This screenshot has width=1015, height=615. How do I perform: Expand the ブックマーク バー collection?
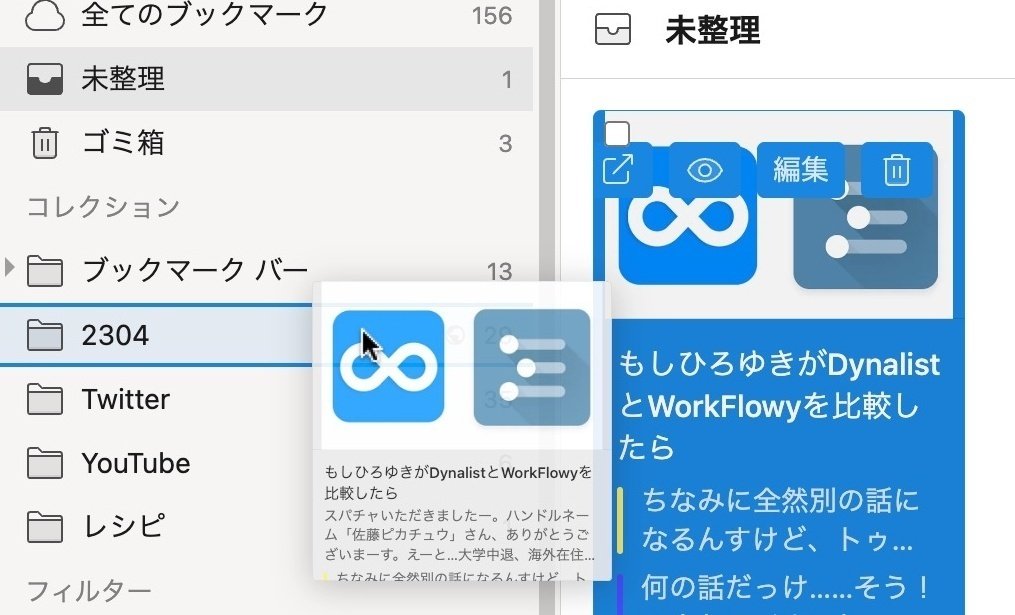[9, 267]
